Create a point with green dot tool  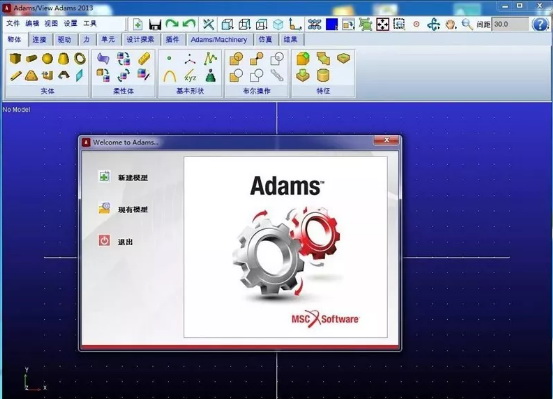pyautogui.click(x=169, y=58)
